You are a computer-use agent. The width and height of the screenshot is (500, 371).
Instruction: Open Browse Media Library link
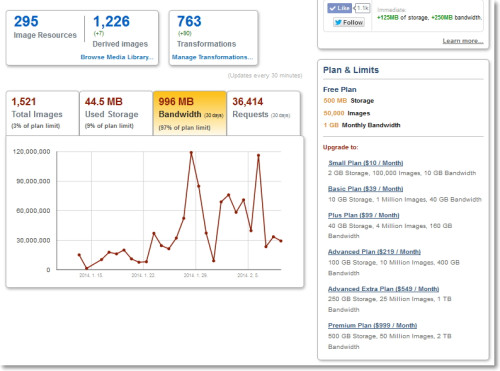coord(117,57)
